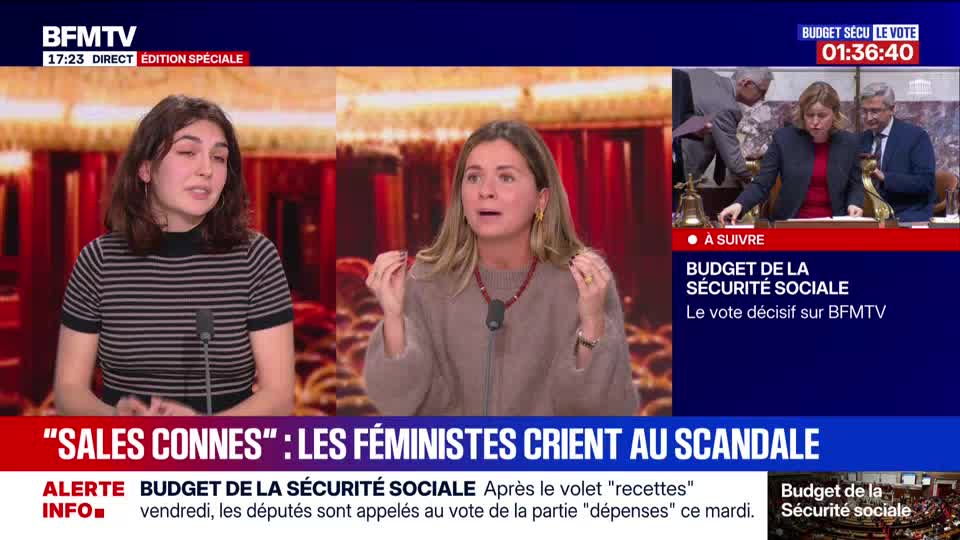Click 'Le vote décisif sur BFMTV' text

pos(786,312)
